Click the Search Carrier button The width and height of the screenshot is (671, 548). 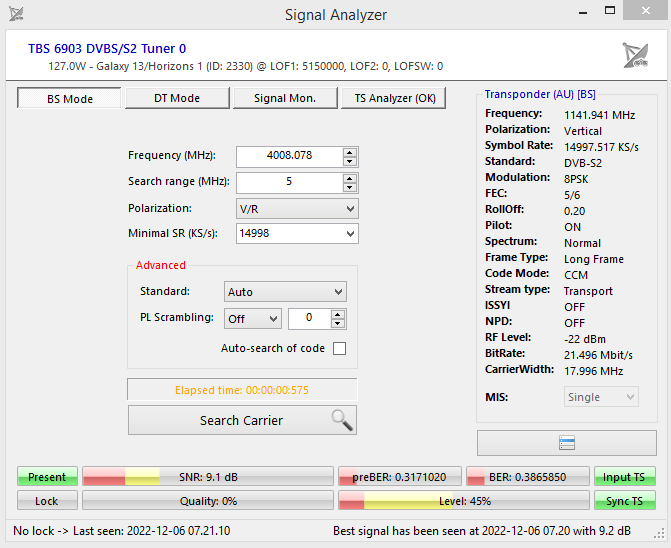[242, 420]
